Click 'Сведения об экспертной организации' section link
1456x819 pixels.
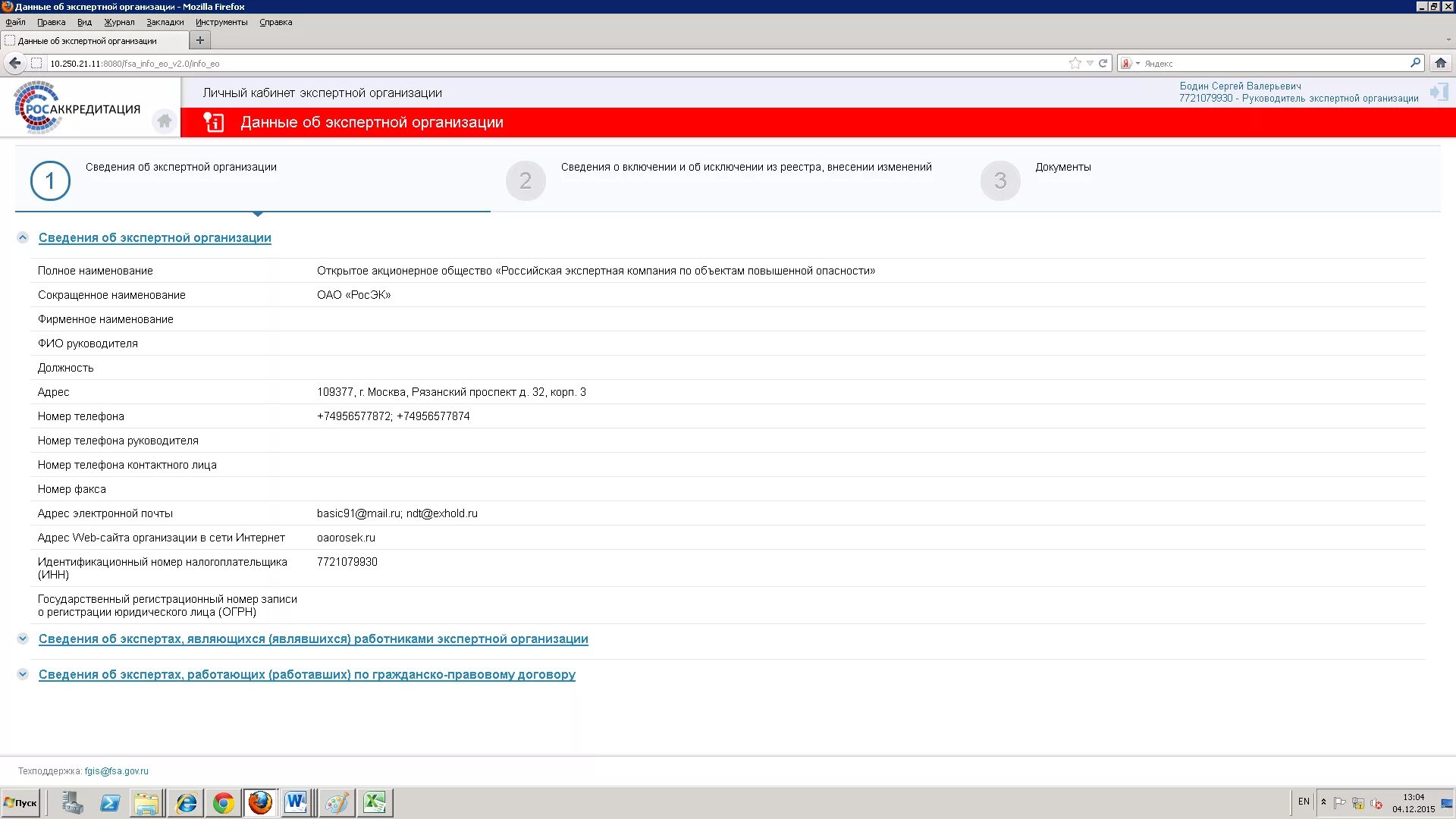[x=155, y=237]
